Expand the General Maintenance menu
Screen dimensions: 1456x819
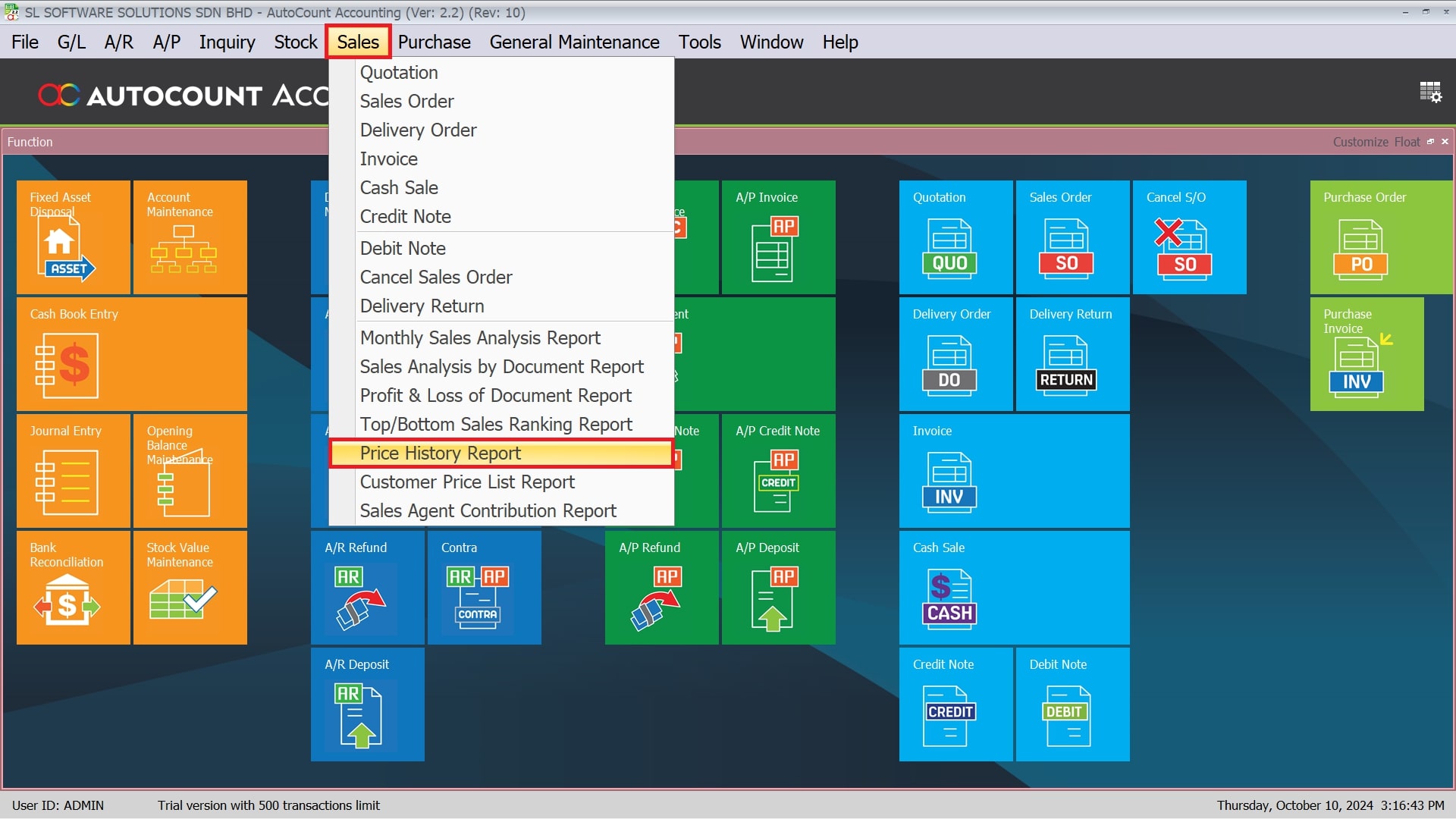[x=574, y=42]
